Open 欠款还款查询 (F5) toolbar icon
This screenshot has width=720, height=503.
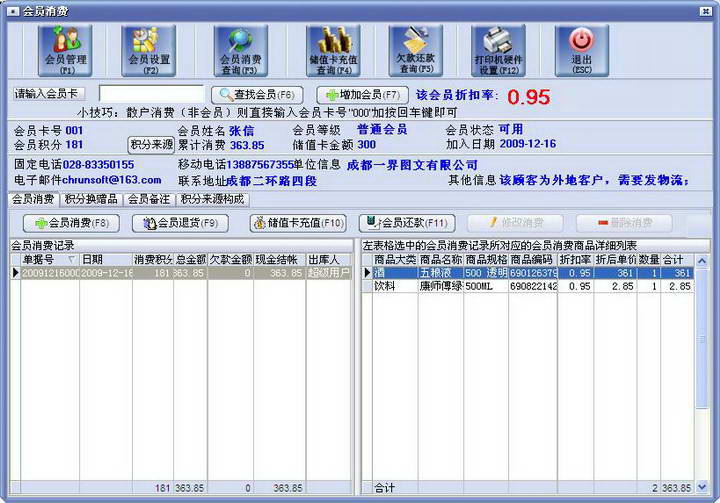click(416, 51)
